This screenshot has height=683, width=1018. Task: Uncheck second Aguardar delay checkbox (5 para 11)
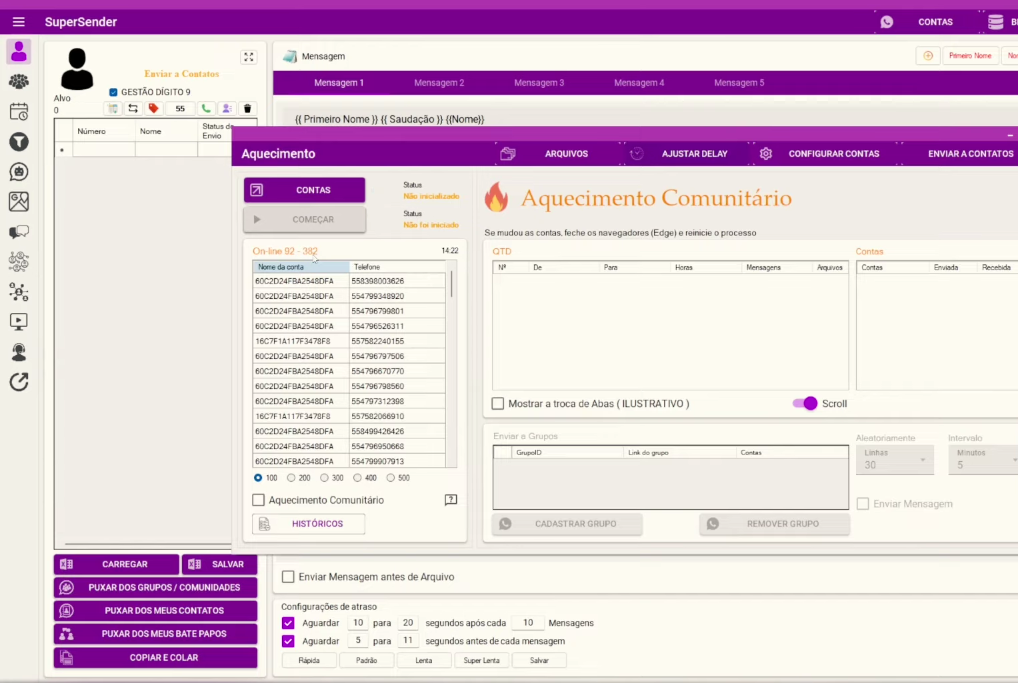[288, 641]
